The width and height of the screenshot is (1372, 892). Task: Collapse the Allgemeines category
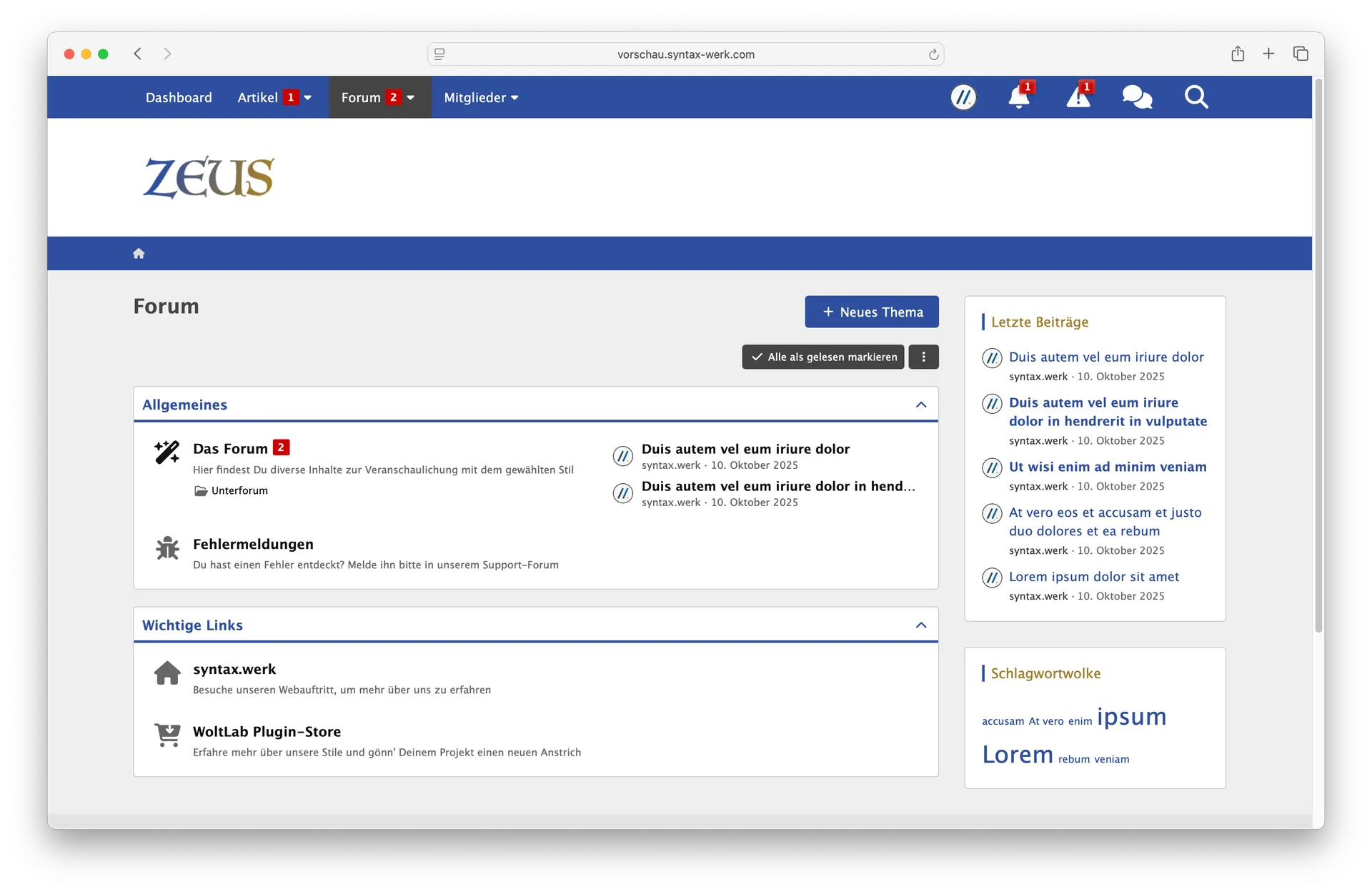pos(921,405)
